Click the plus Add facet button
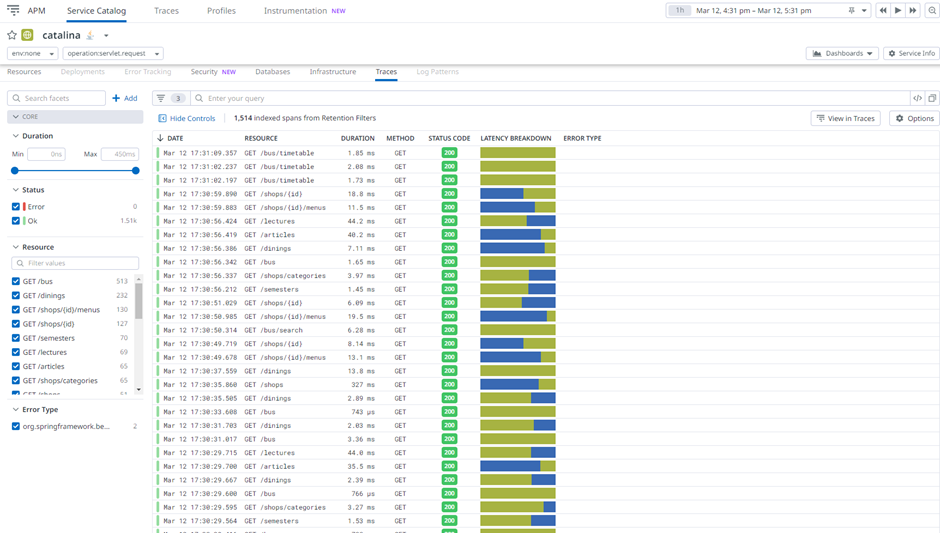 pyautogui.click(x=125, y=98)
